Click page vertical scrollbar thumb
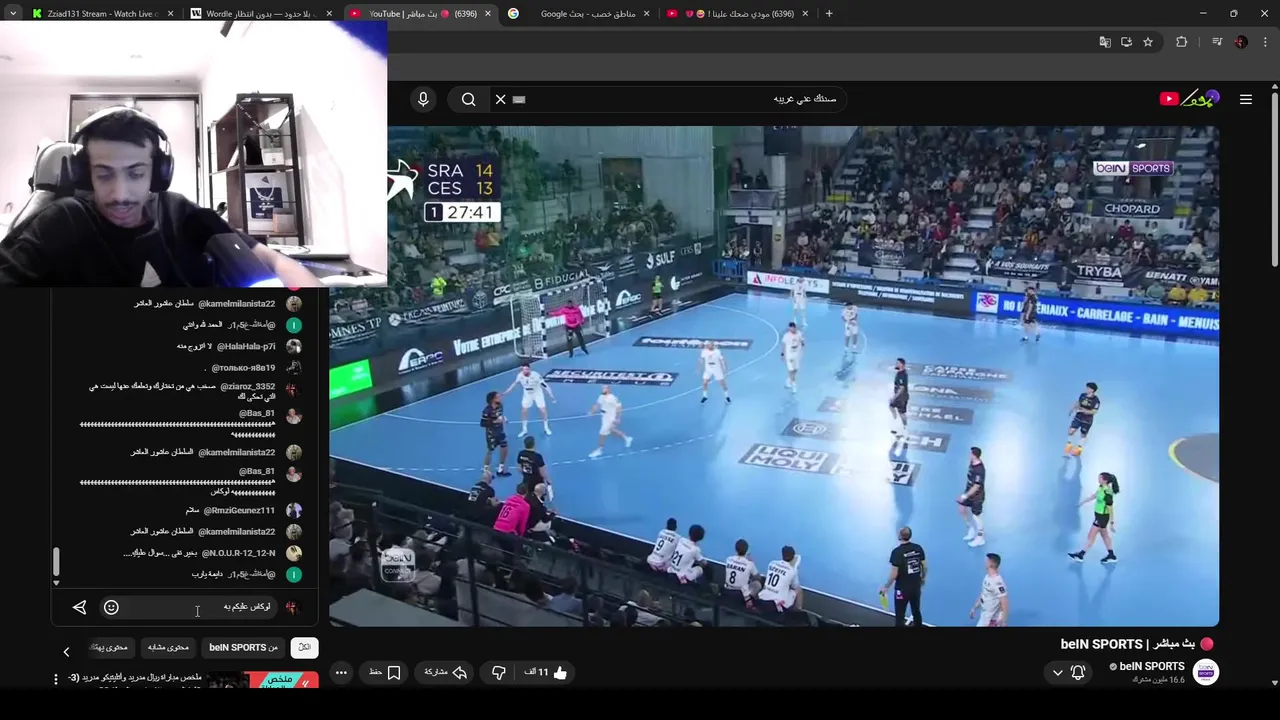The width and height of the screenshot is (1280, 720). click(x=1274, y=180)
